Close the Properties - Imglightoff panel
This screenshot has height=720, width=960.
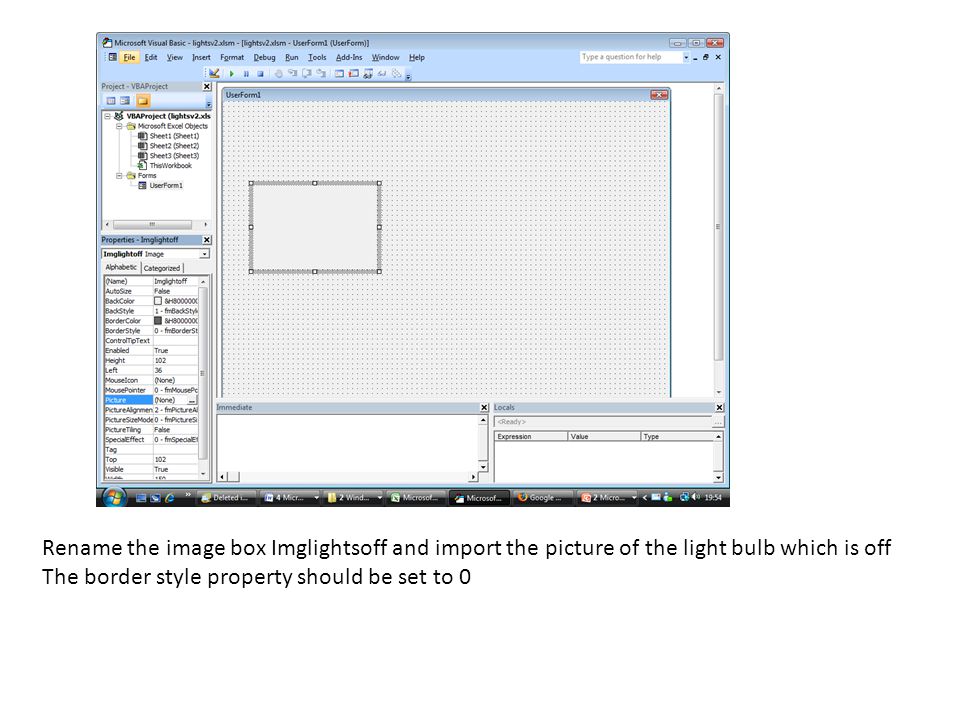tap(207, 240)
